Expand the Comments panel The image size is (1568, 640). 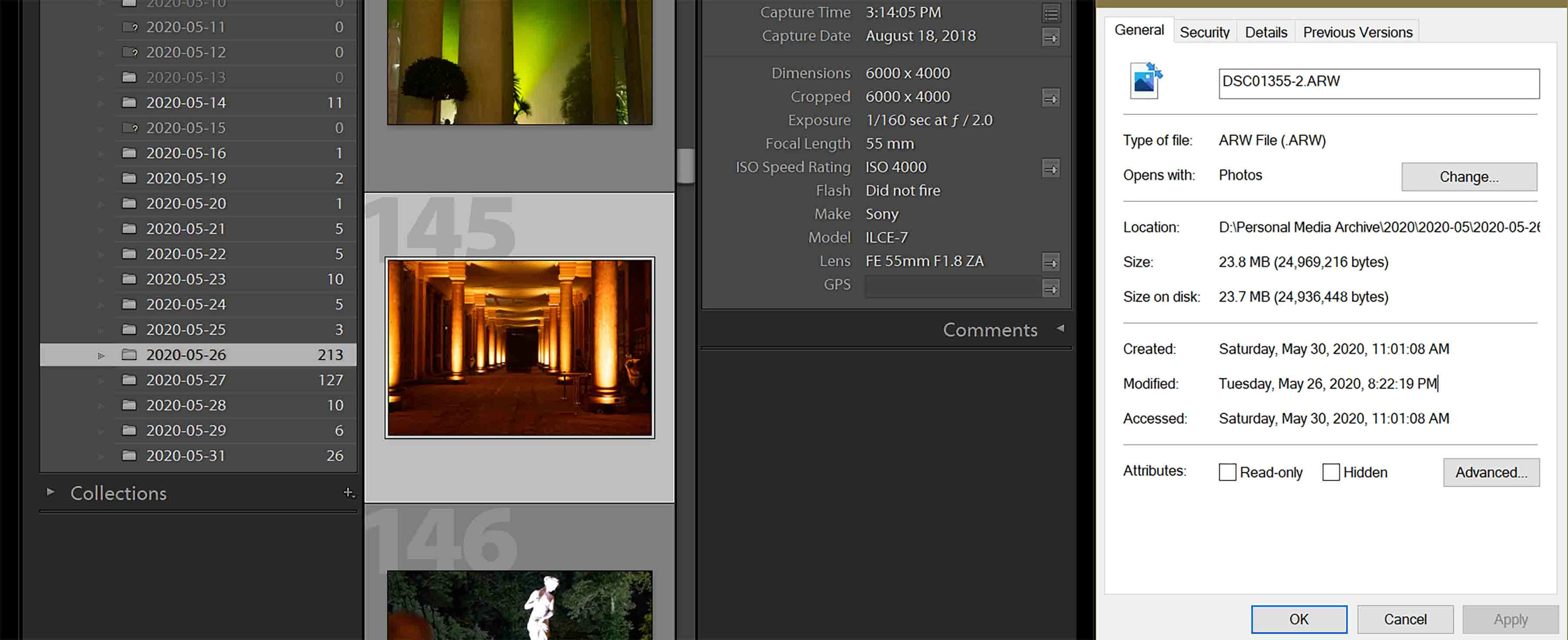point(1060,329)
